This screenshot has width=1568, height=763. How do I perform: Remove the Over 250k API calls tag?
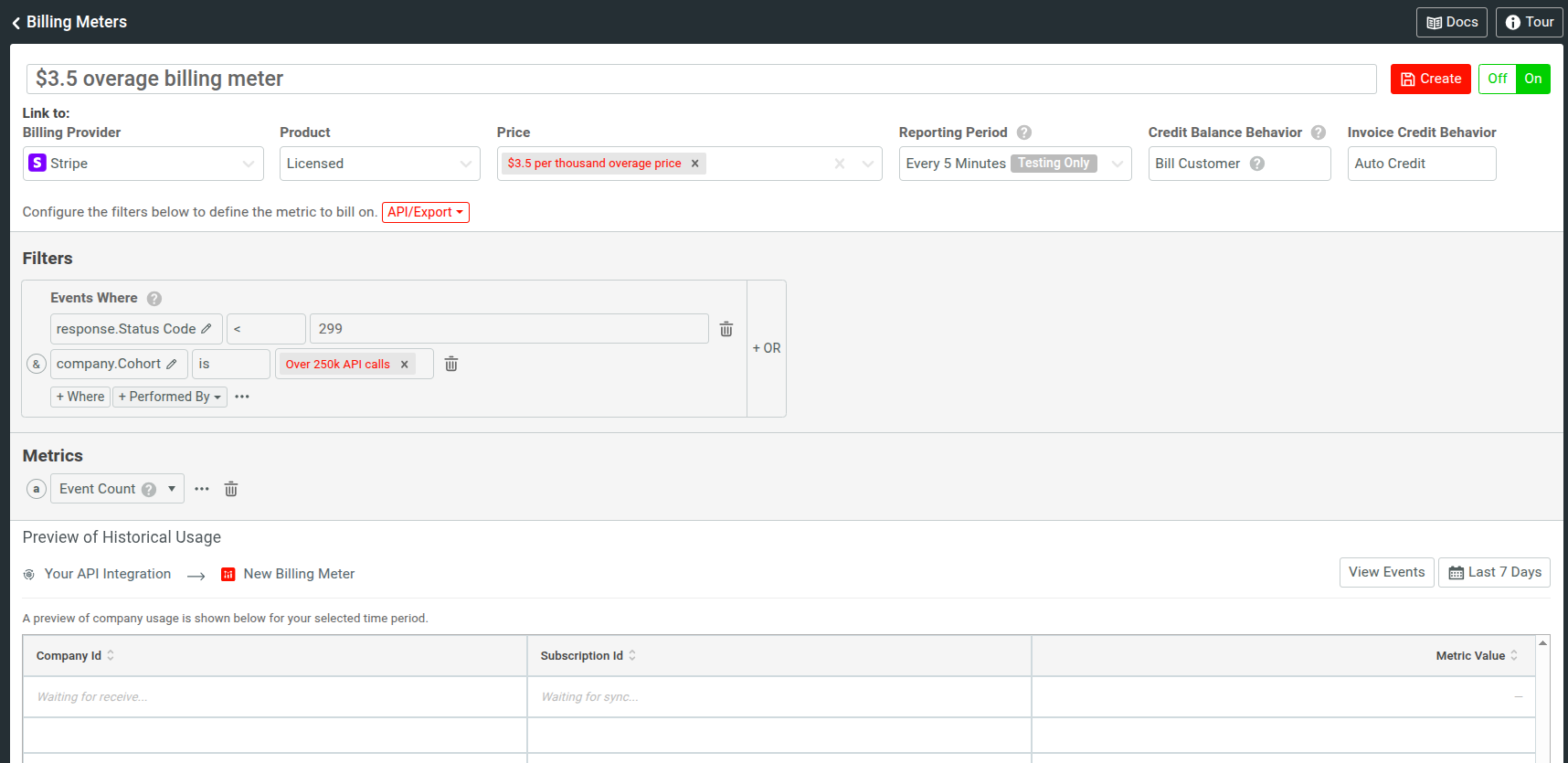(404, 364)
